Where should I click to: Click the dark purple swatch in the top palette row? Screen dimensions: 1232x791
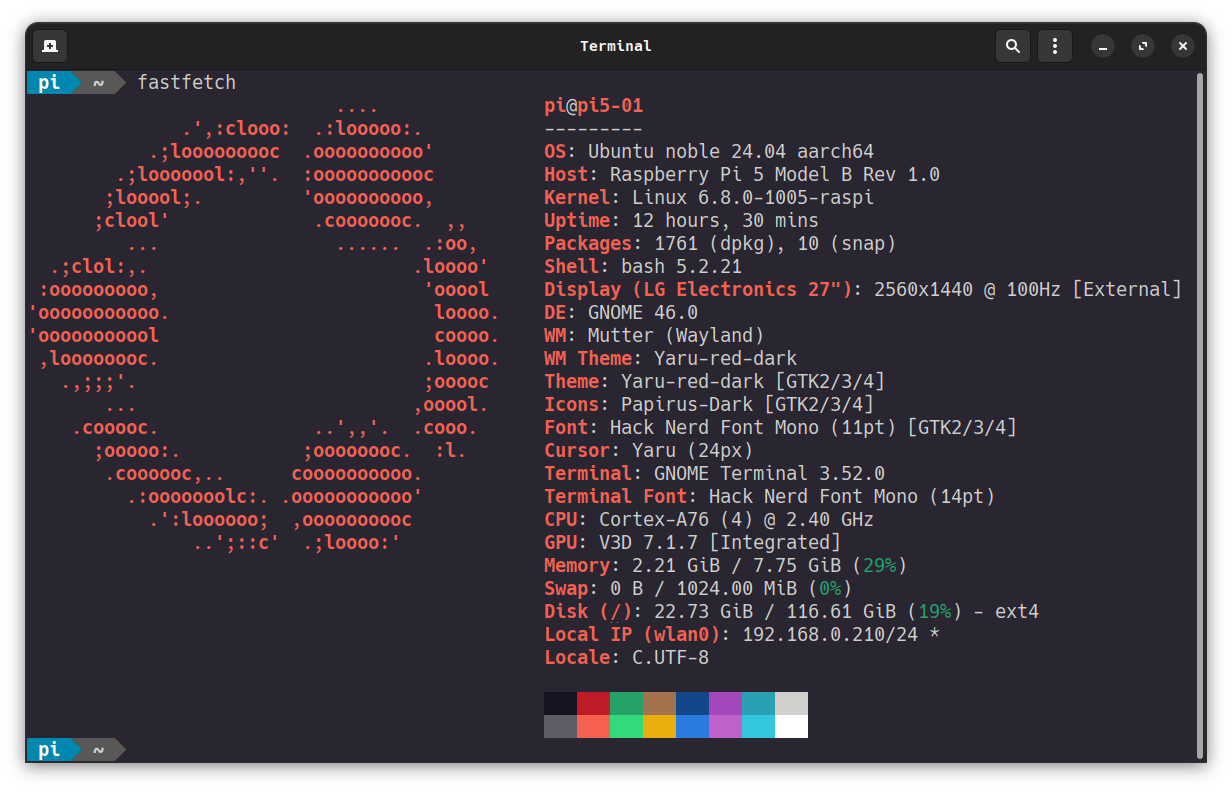725,704
